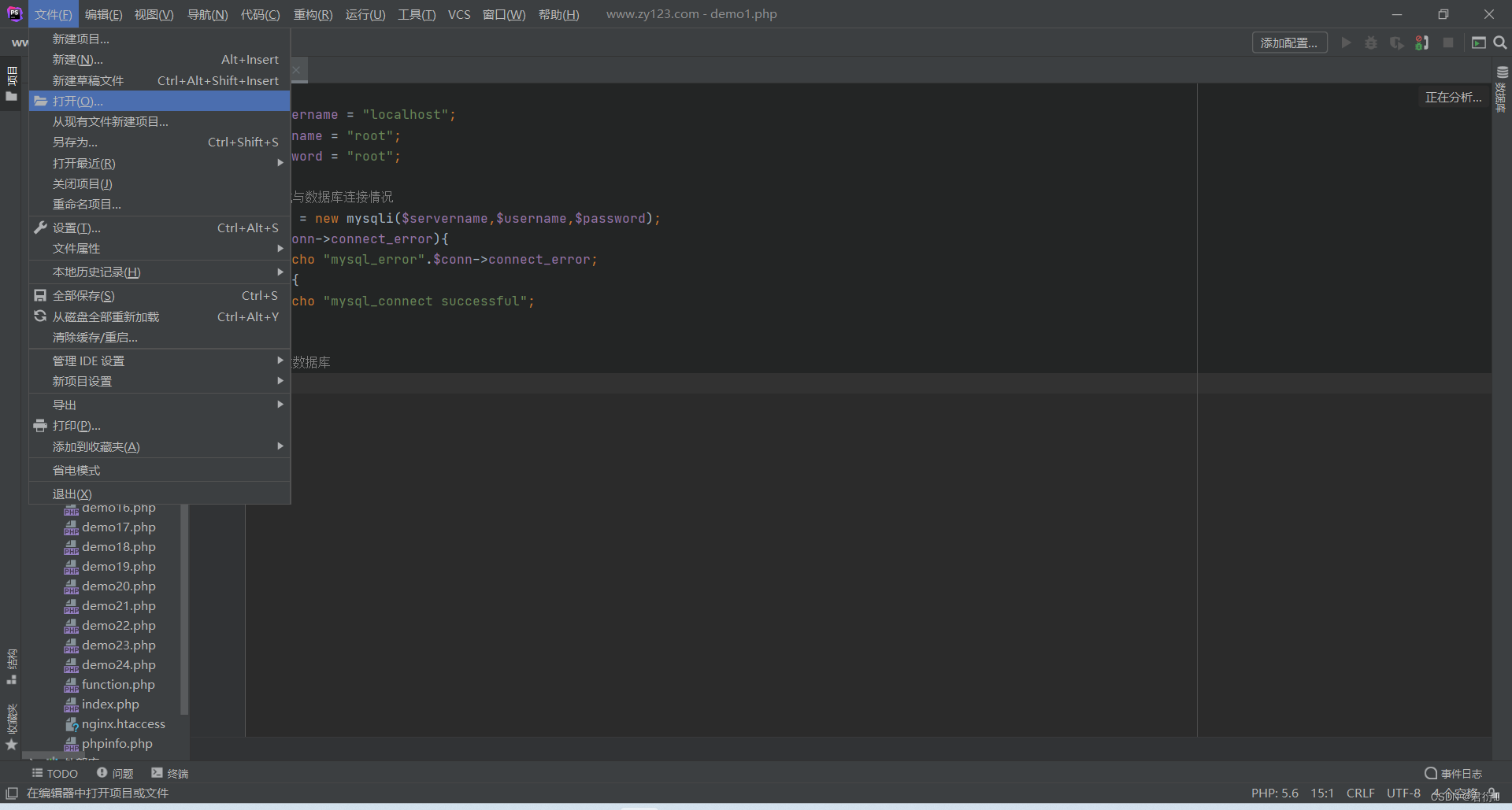
Task: Choose 退出(X) menu entry
Action: 160,494
